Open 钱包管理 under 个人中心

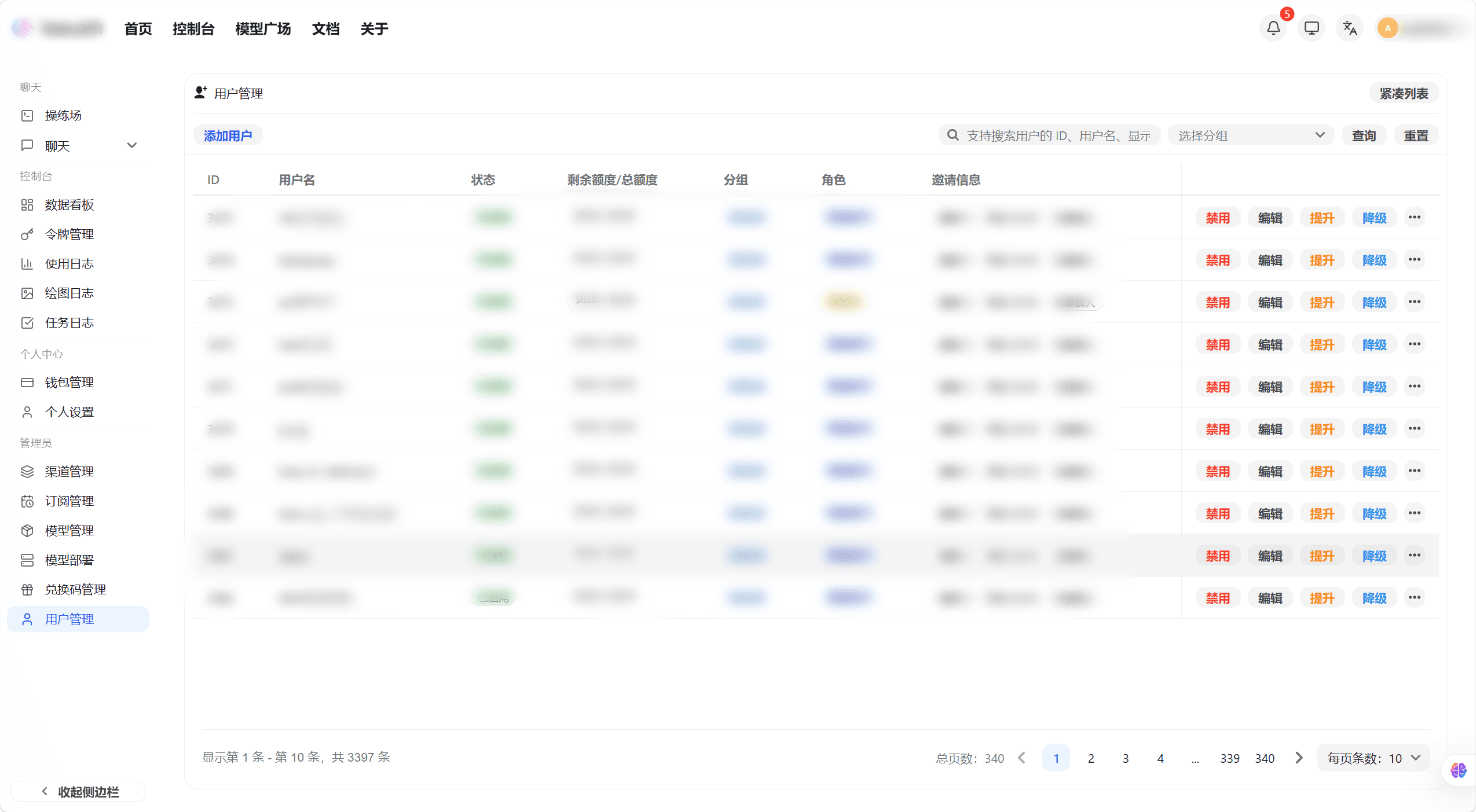69,382
